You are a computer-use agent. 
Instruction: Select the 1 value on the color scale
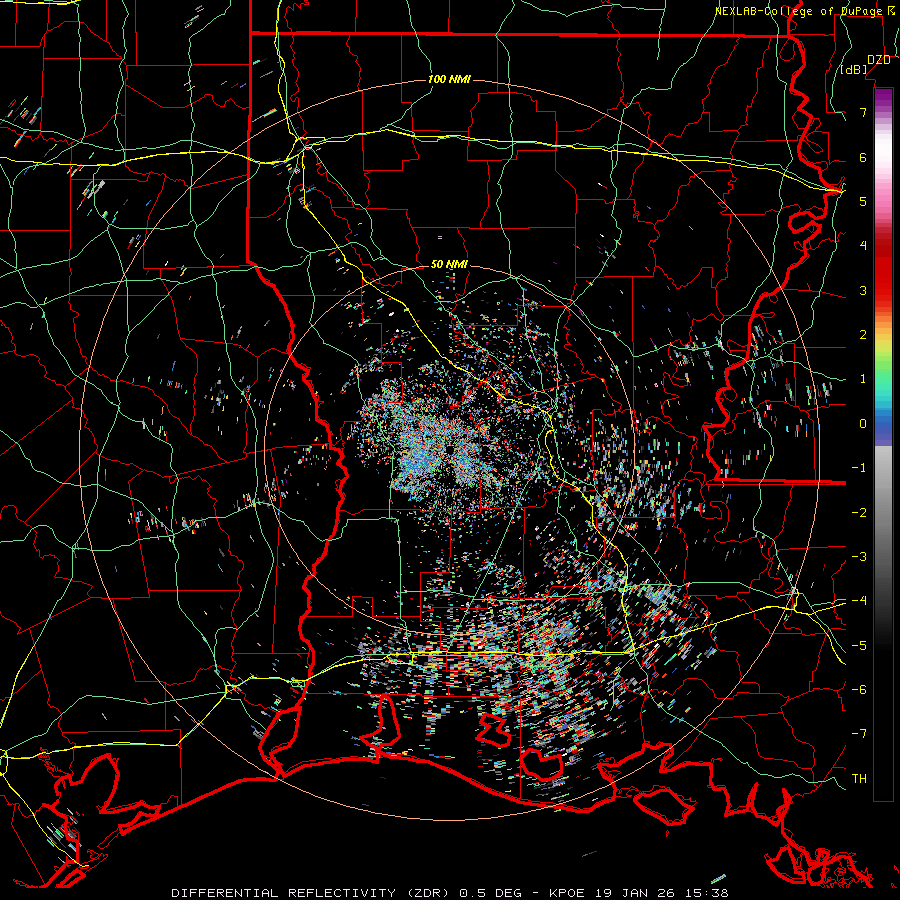click(863, 379)
